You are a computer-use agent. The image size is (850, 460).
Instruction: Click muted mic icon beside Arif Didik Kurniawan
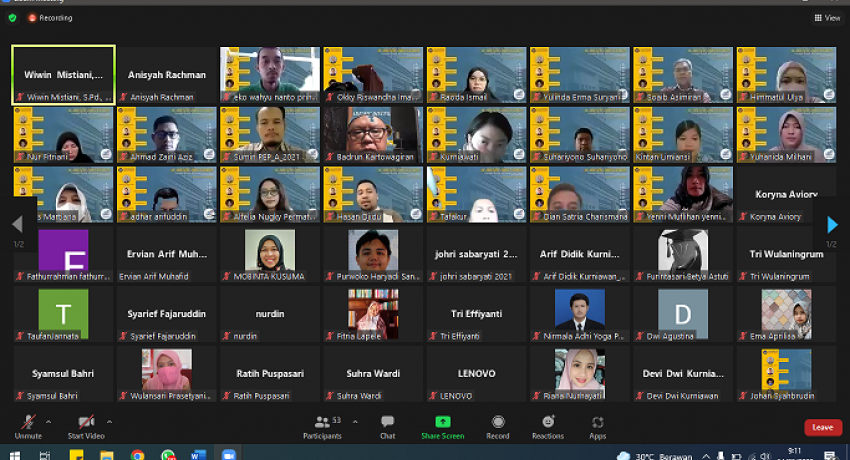[537, 276]
